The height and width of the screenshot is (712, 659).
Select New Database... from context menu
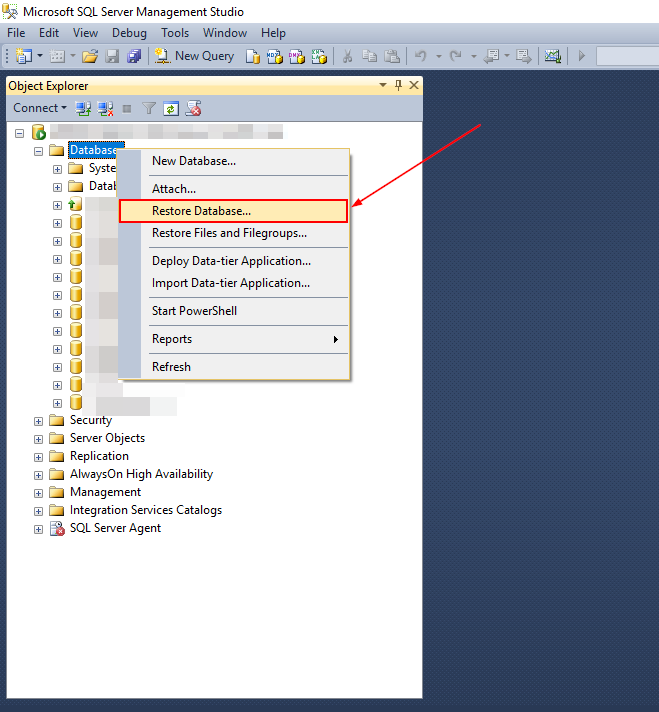234,161
